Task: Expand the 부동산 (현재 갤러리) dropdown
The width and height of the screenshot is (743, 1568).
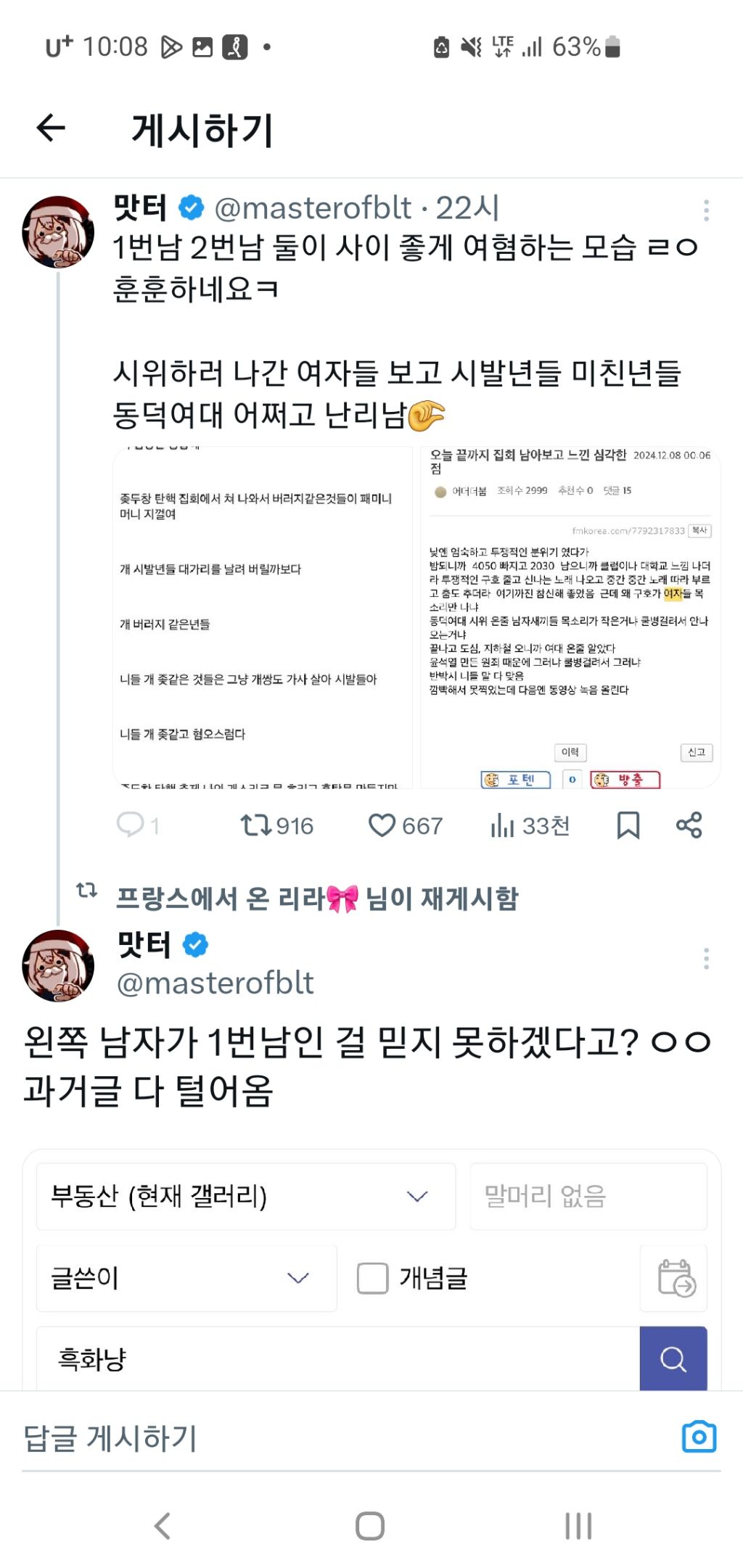Action: pyautogui.click(x=246, y=1196)
